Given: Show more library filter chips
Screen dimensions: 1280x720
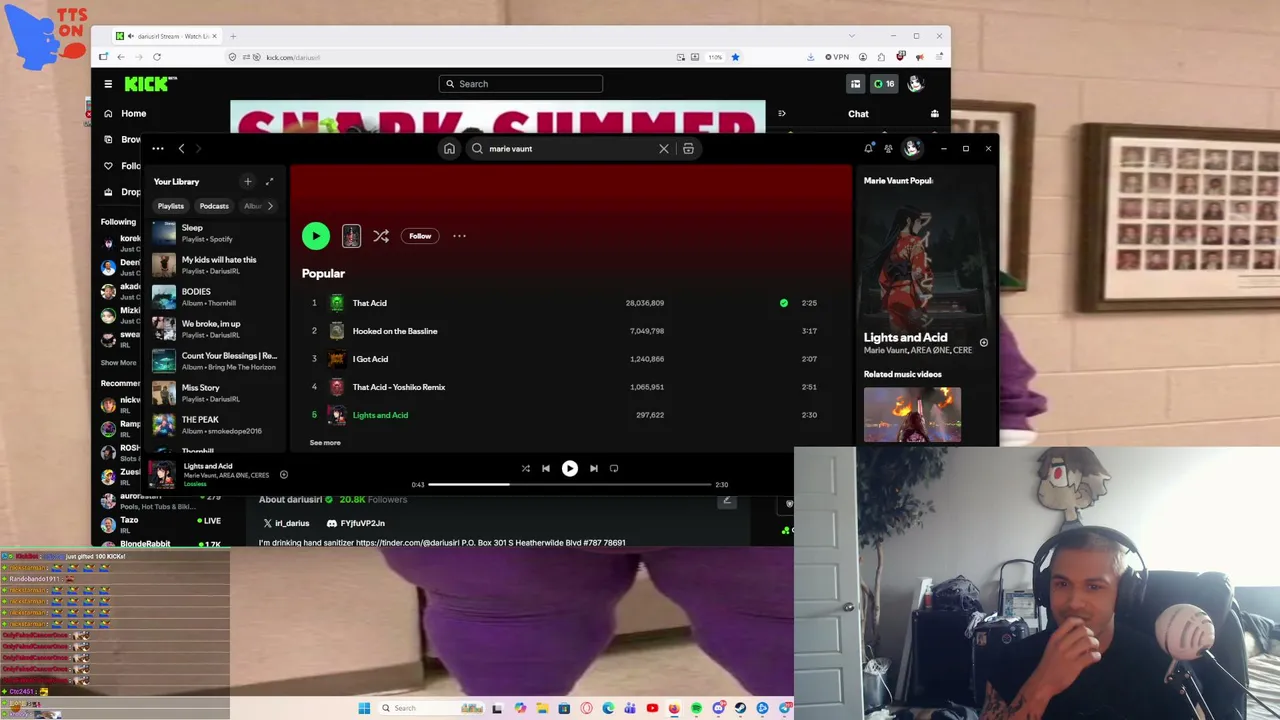Looking at the screenshot, I should (x=269, y=206).
